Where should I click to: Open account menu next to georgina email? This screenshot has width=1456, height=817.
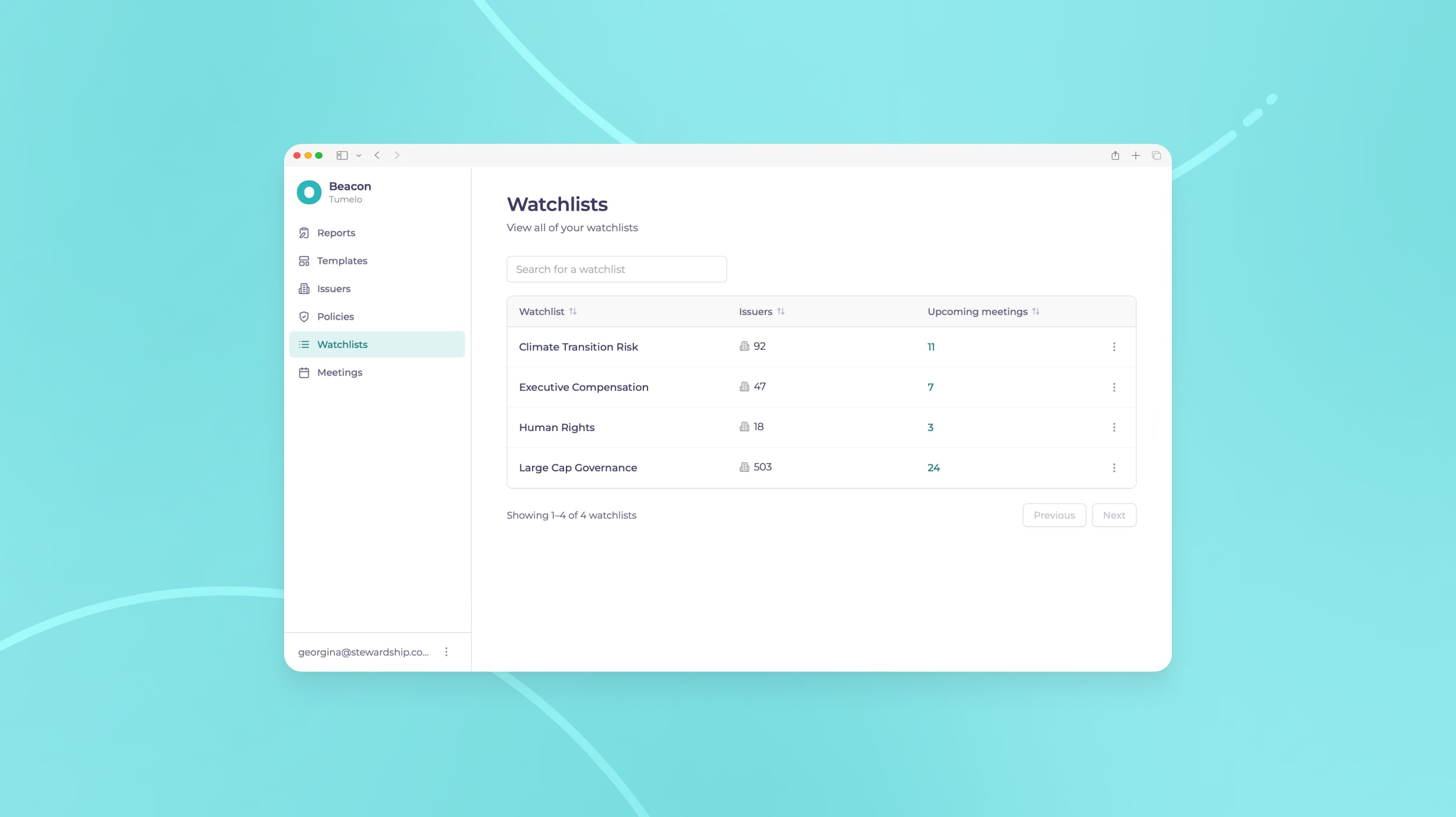click(x=446, y=652)
